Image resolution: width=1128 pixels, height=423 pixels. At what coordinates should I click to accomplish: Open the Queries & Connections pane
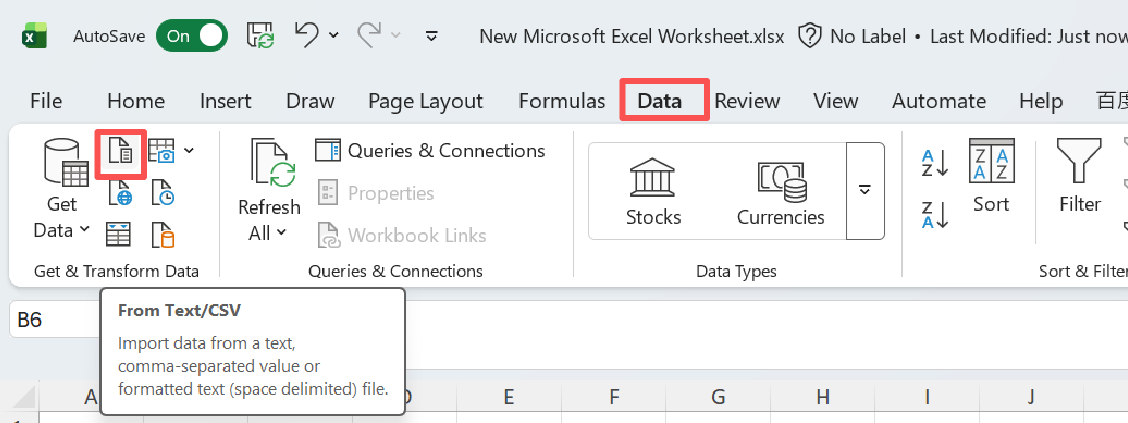point(431,151)
